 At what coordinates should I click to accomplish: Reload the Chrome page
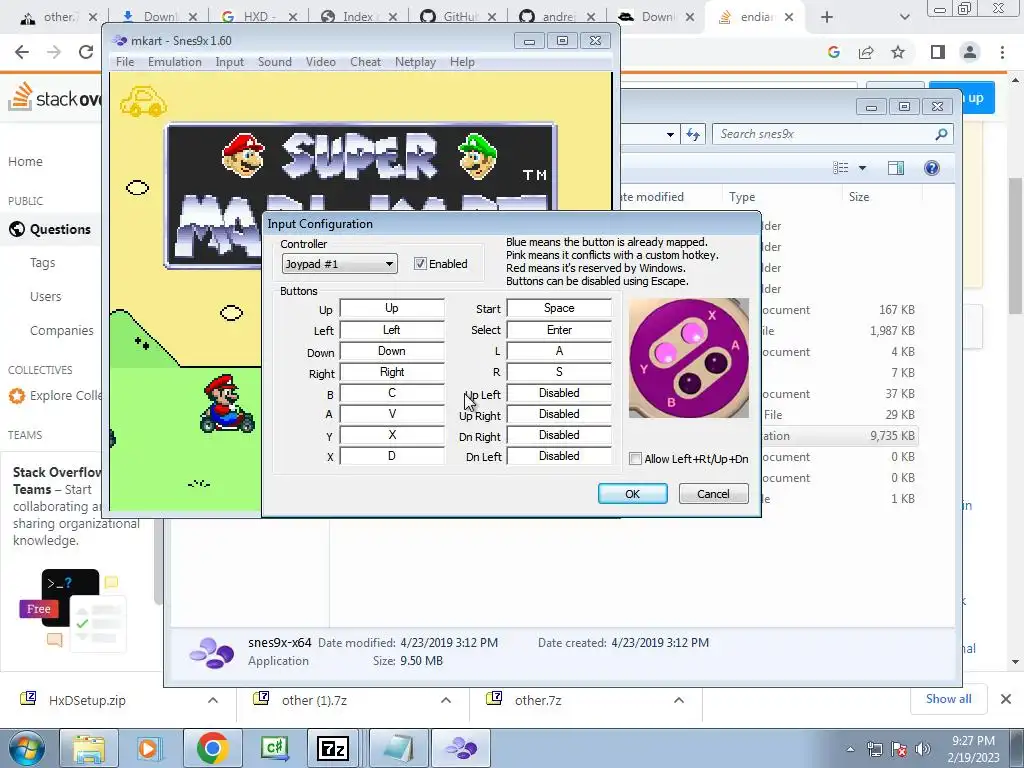click(86, 52)
